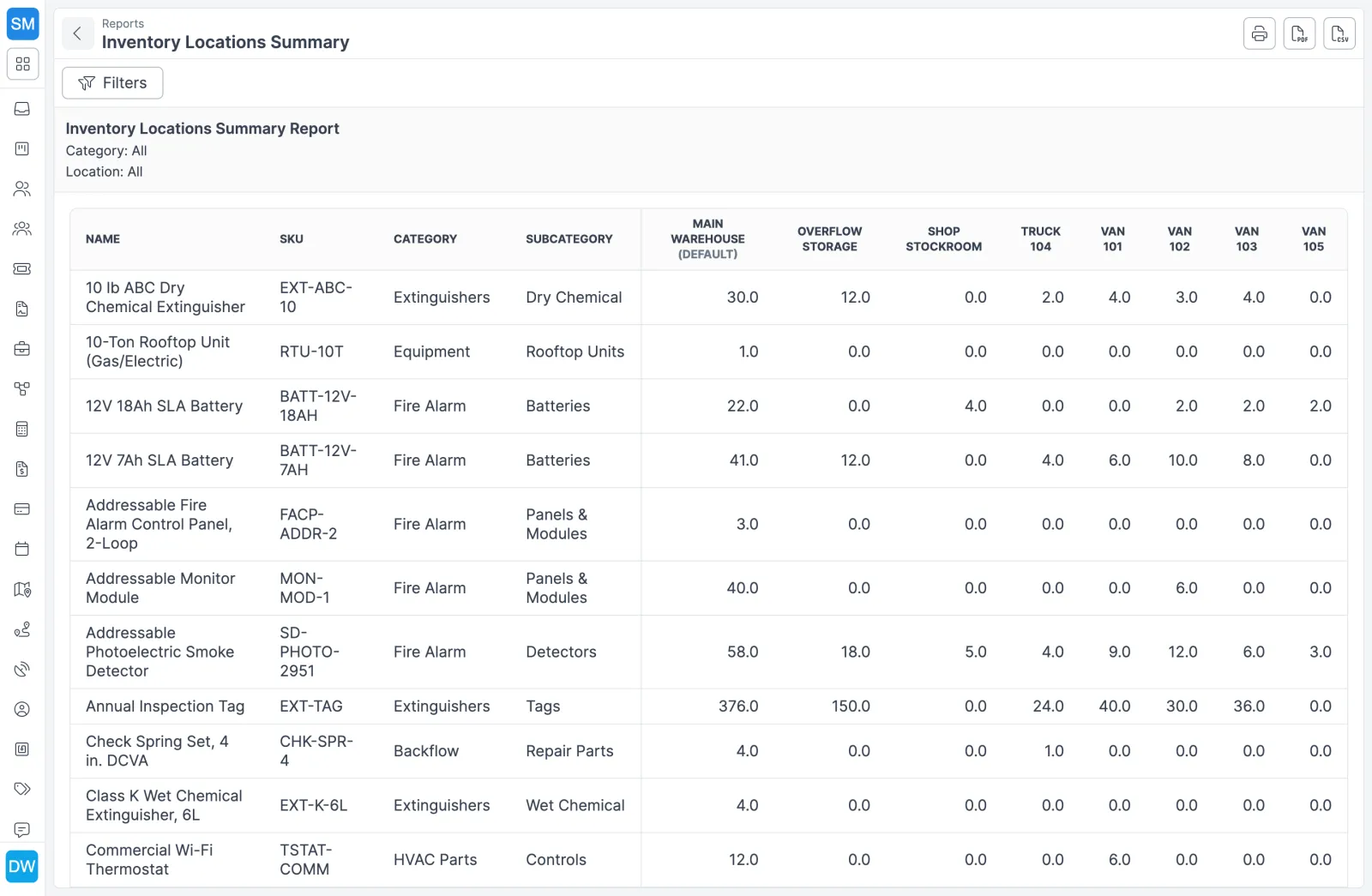Click the TRUCK 104 column header
1372x896 pixels.
click(x=1041, y=239)
